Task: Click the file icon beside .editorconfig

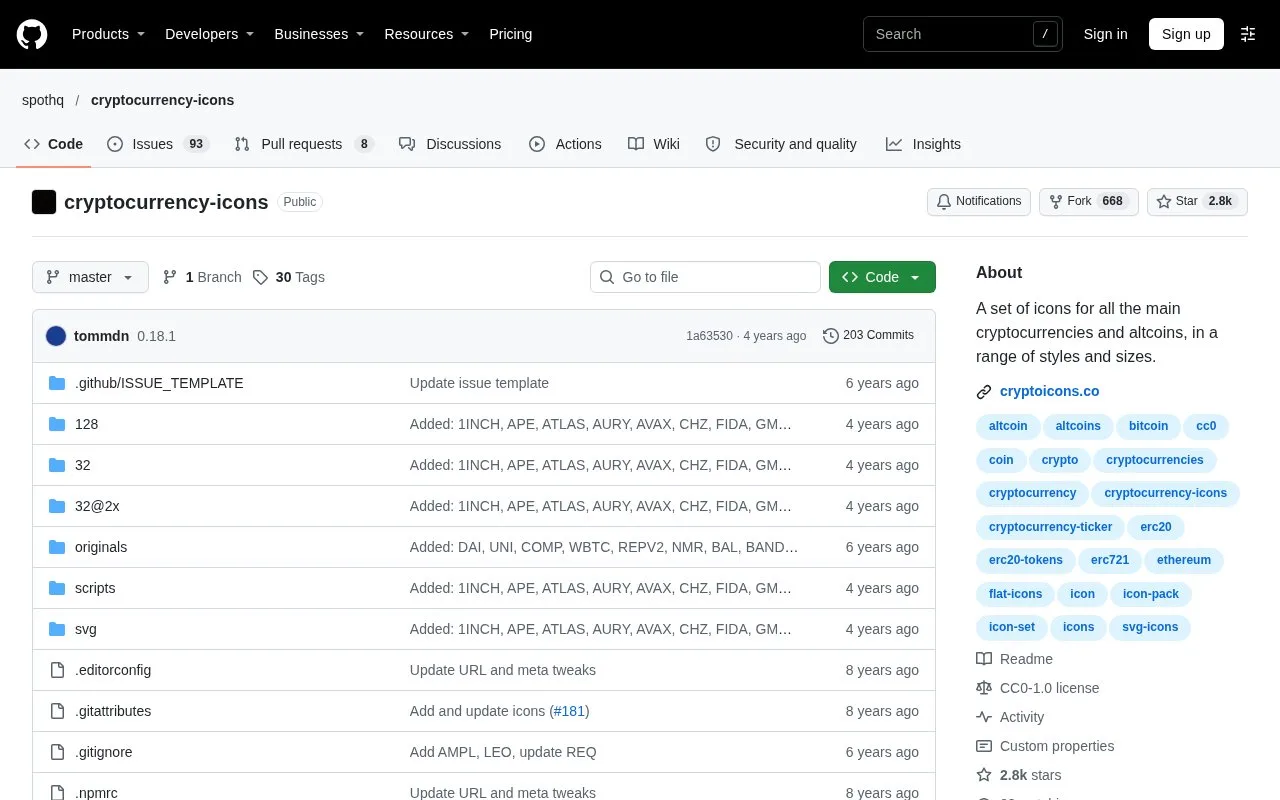Action: 57,670
